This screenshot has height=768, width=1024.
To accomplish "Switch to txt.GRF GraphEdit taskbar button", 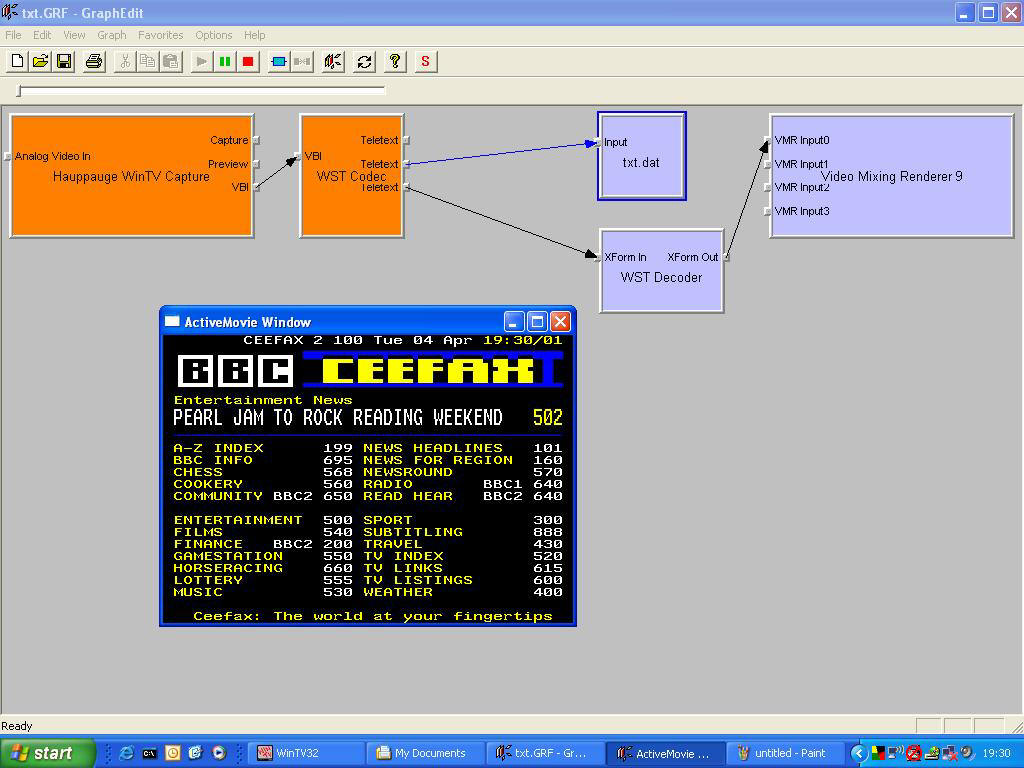I will click(545, 753).
